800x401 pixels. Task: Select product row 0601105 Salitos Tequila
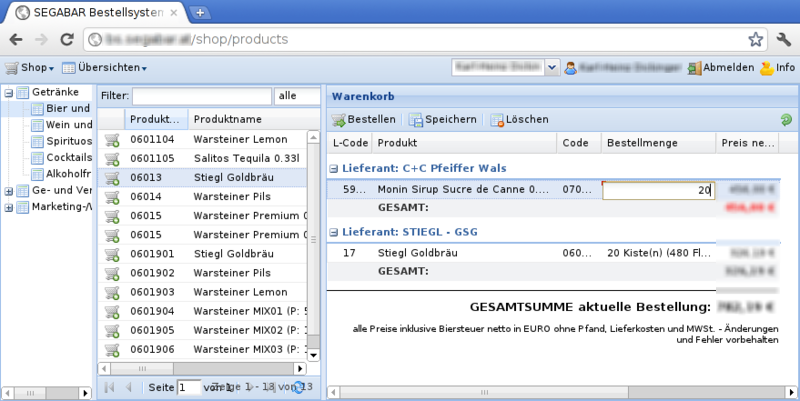(203, 159)
